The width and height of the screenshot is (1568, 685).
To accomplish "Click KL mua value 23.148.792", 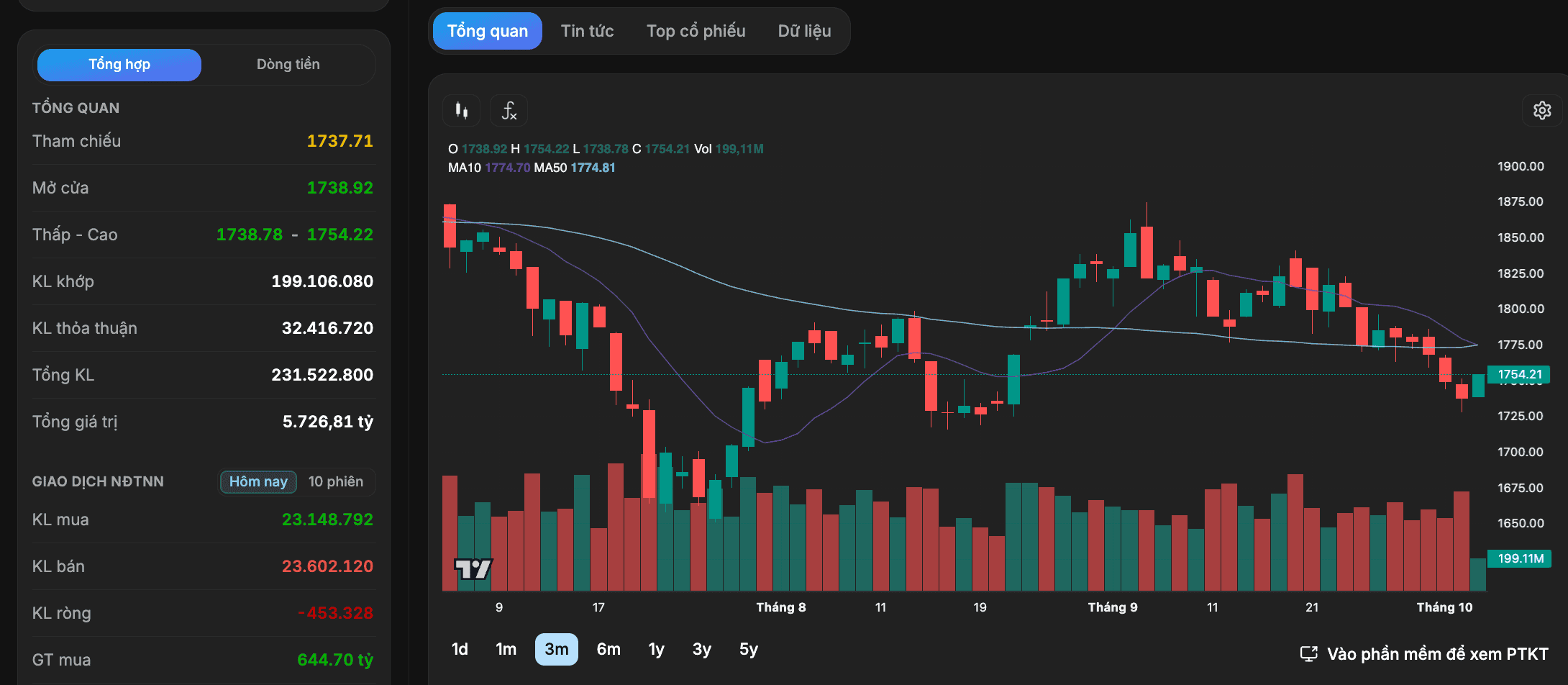I will coord(327,520).
